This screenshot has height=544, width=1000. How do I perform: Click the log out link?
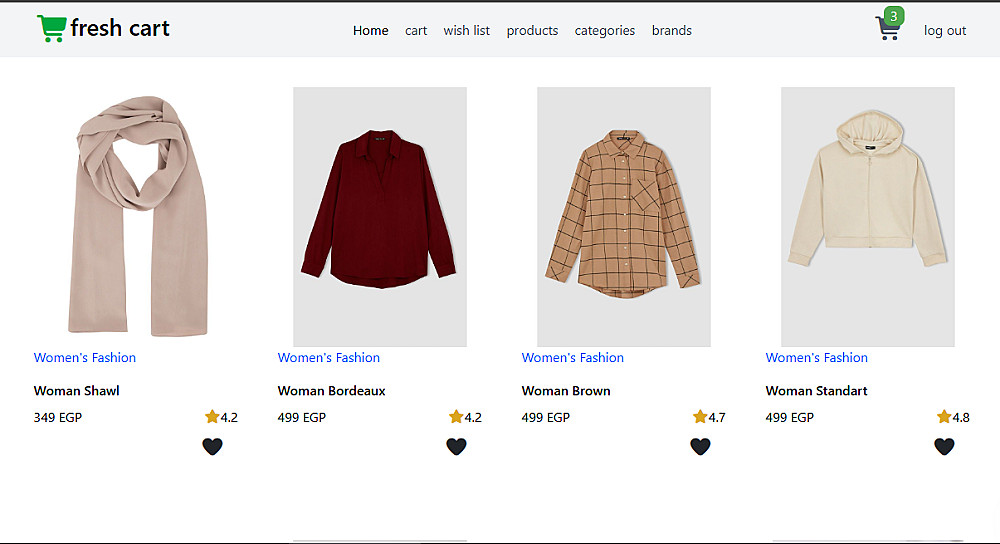[944, 31]
